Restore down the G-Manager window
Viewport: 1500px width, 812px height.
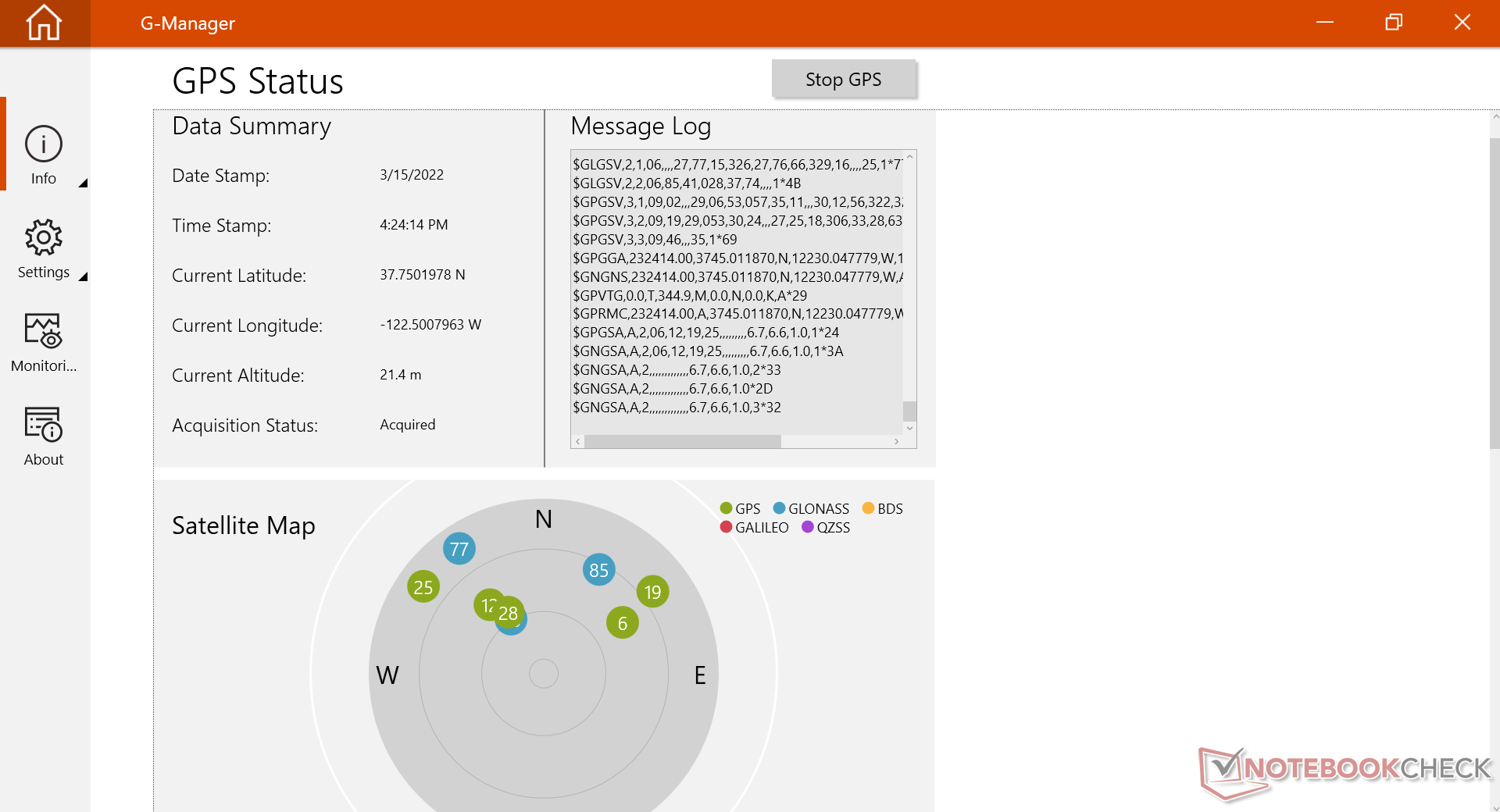click(x=1394, y=23)
